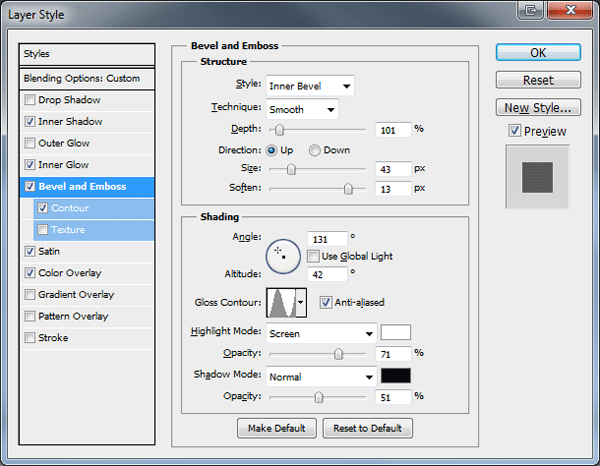
Task: Open the Style dropdown showing Inner Bevel
Action: pos(310,86)
